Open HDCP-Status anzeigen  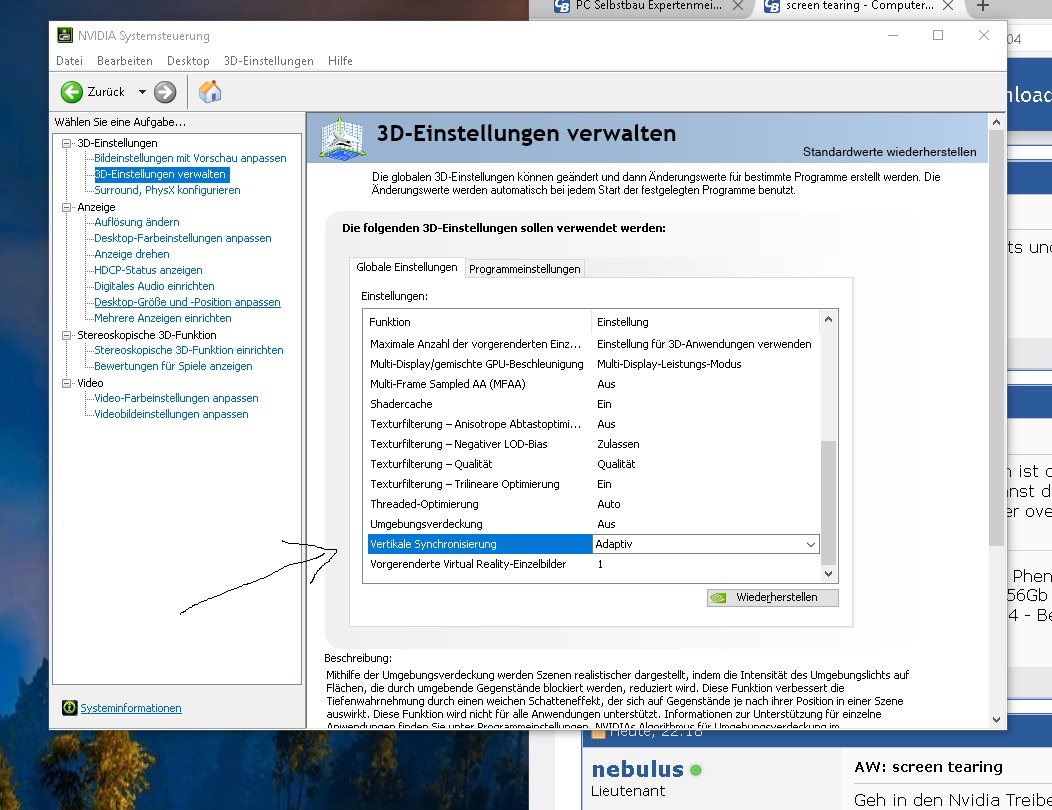(148, 270)
